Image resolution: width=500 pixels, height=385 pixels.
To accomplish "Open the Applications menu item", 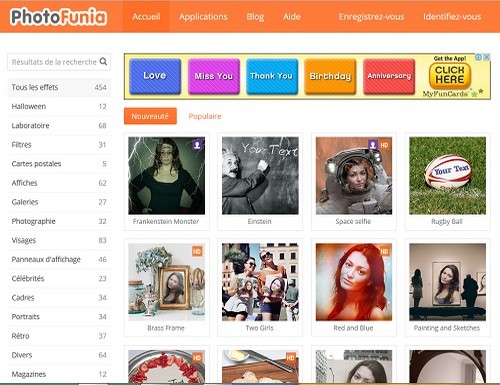I will [x=203, y=17].
